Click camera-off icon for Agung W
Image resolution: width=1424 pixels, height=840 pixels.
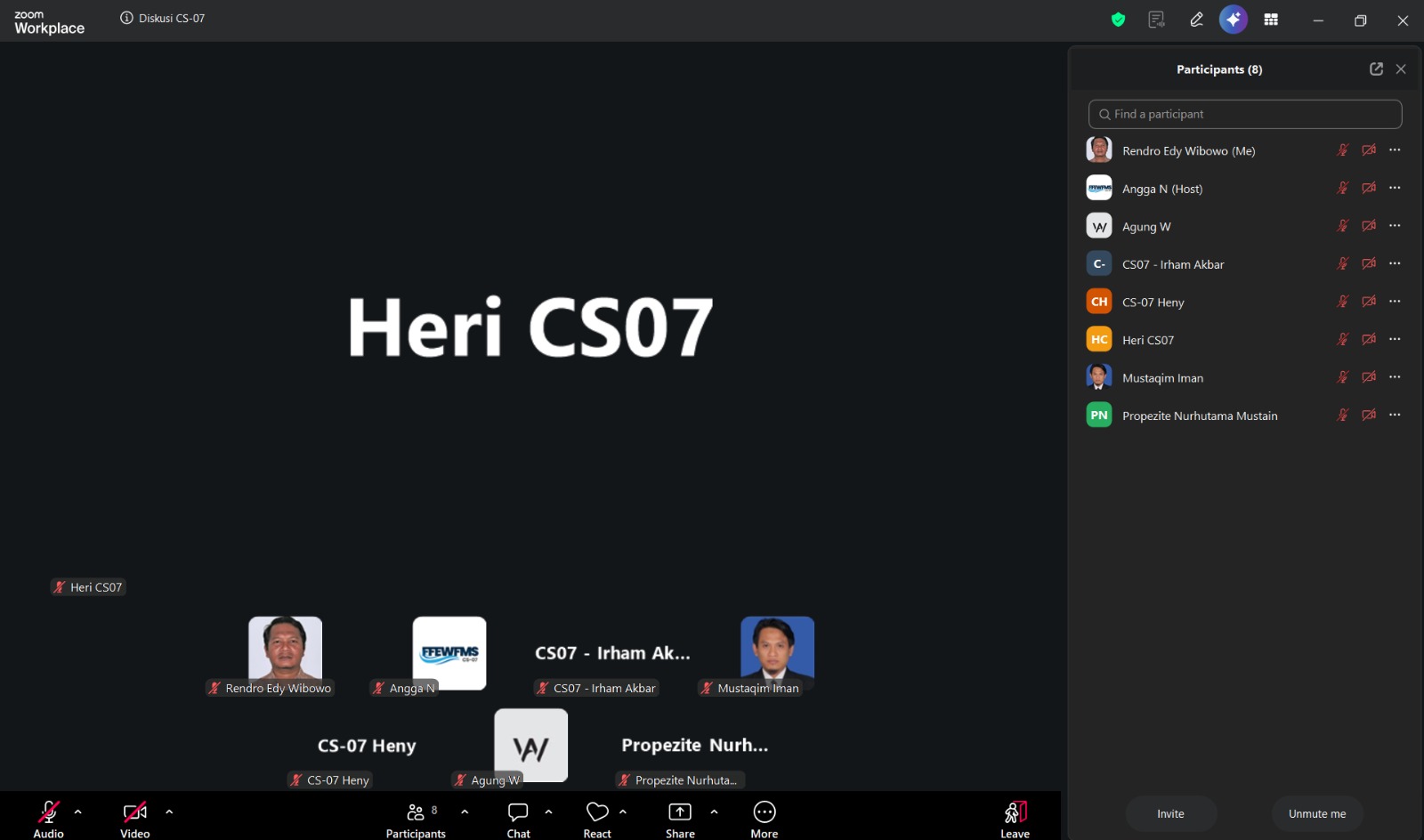click(1369, 226)
